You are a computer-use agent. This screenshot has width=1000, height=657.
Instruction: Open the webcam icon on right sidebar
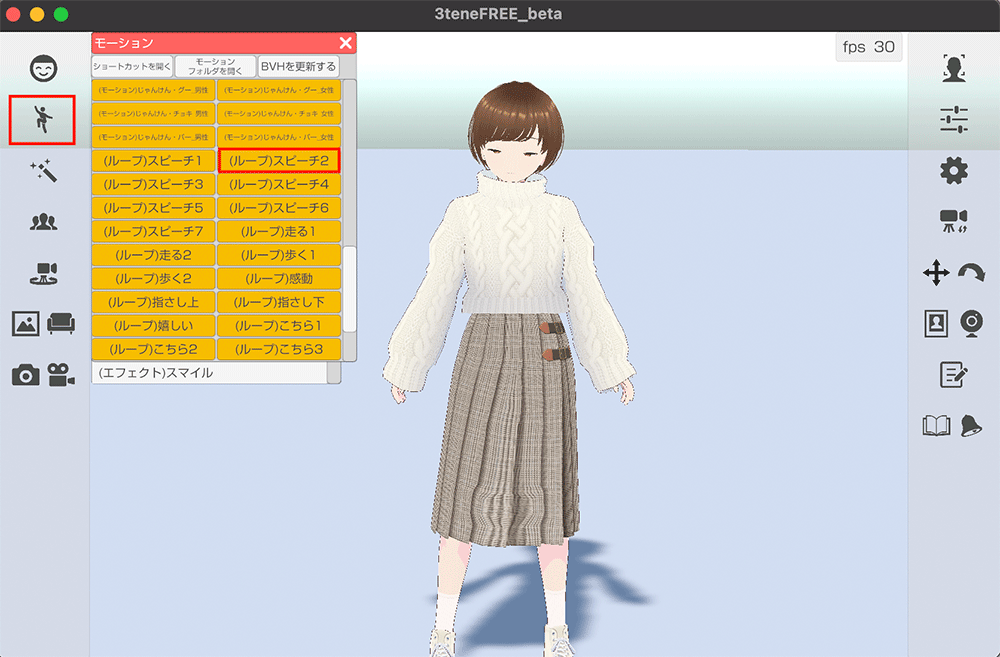[x=974, y=322]
